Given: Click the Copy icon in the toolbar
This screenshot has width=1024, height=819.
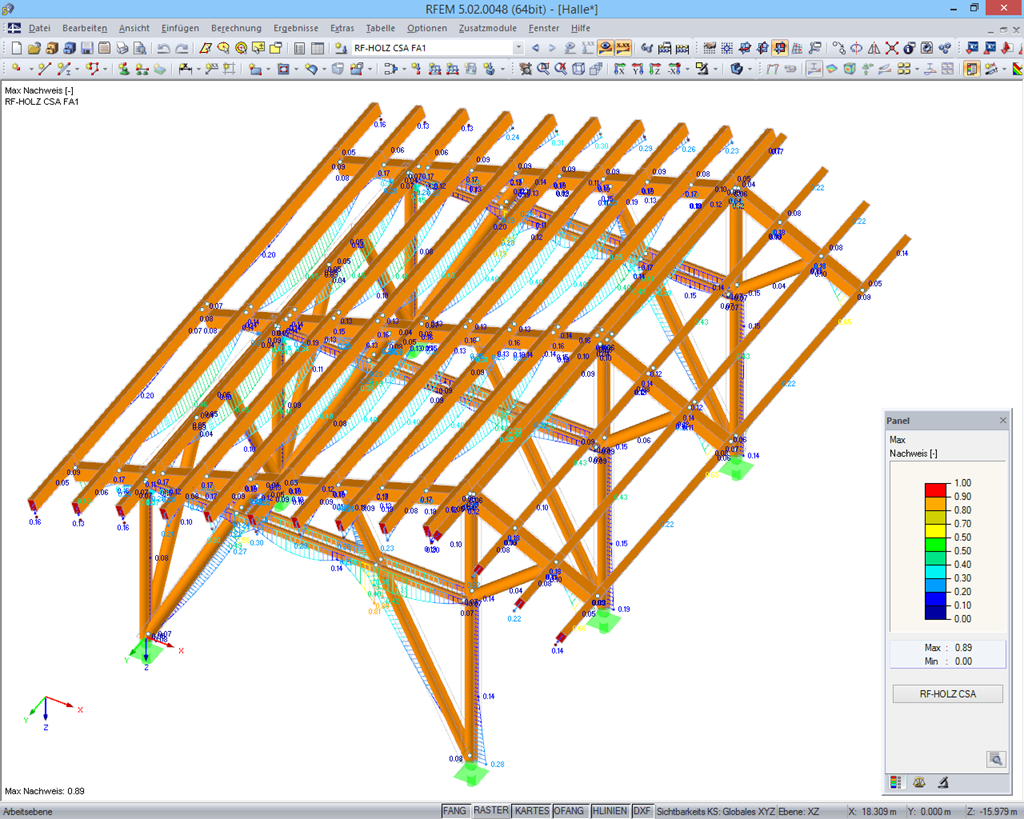Looking at the screenshot, I should tap(104, 47).
